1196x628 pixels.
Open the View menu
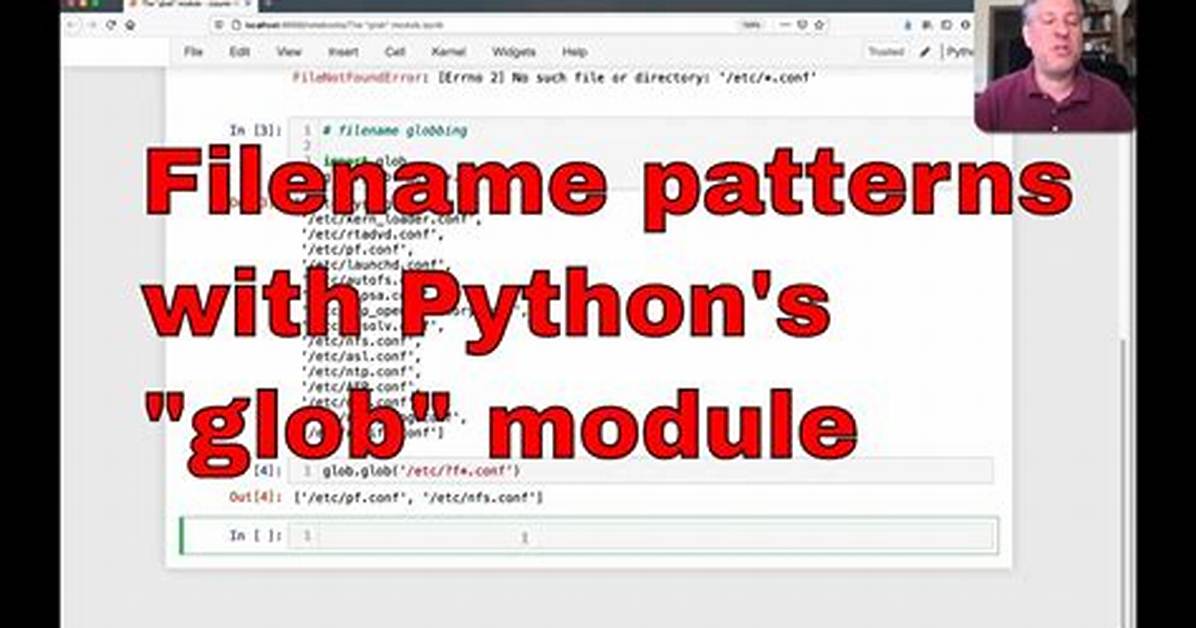[289, 52]
